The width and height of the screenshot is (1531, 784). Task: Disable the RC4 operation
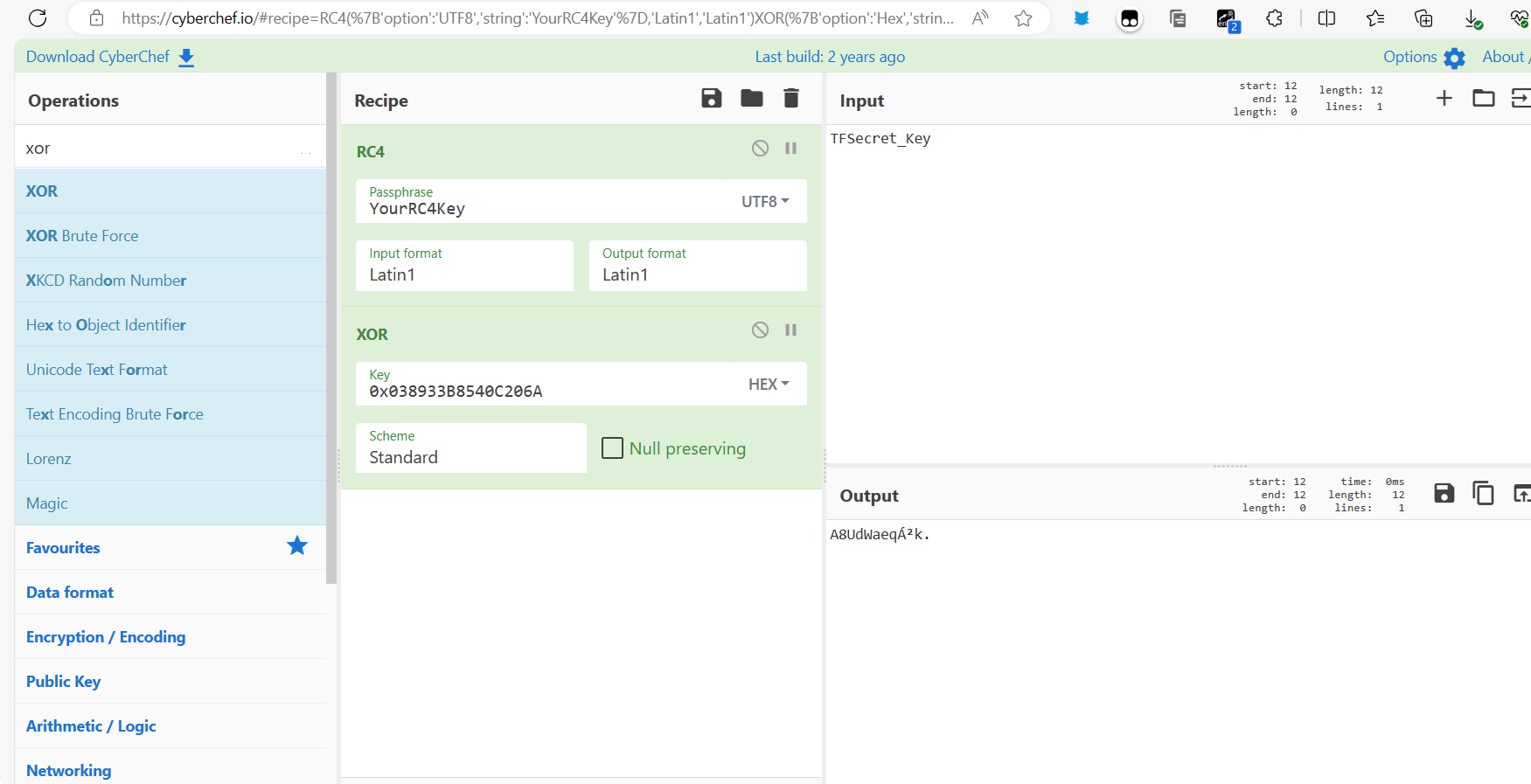pos(760,148)
